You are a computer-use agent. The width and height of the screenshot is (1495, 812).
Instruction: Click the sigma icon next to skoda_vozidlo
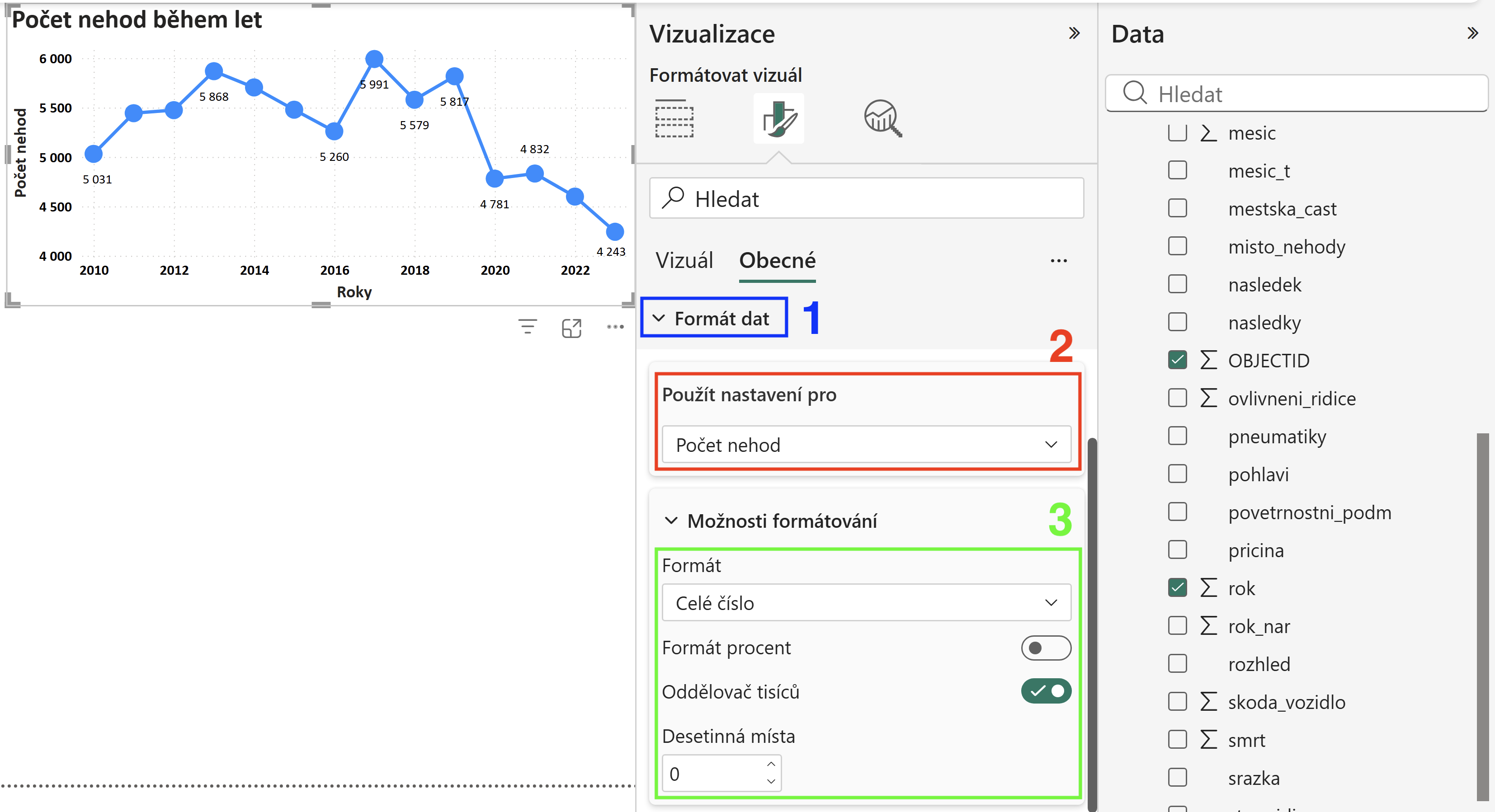coord(1208,702)
